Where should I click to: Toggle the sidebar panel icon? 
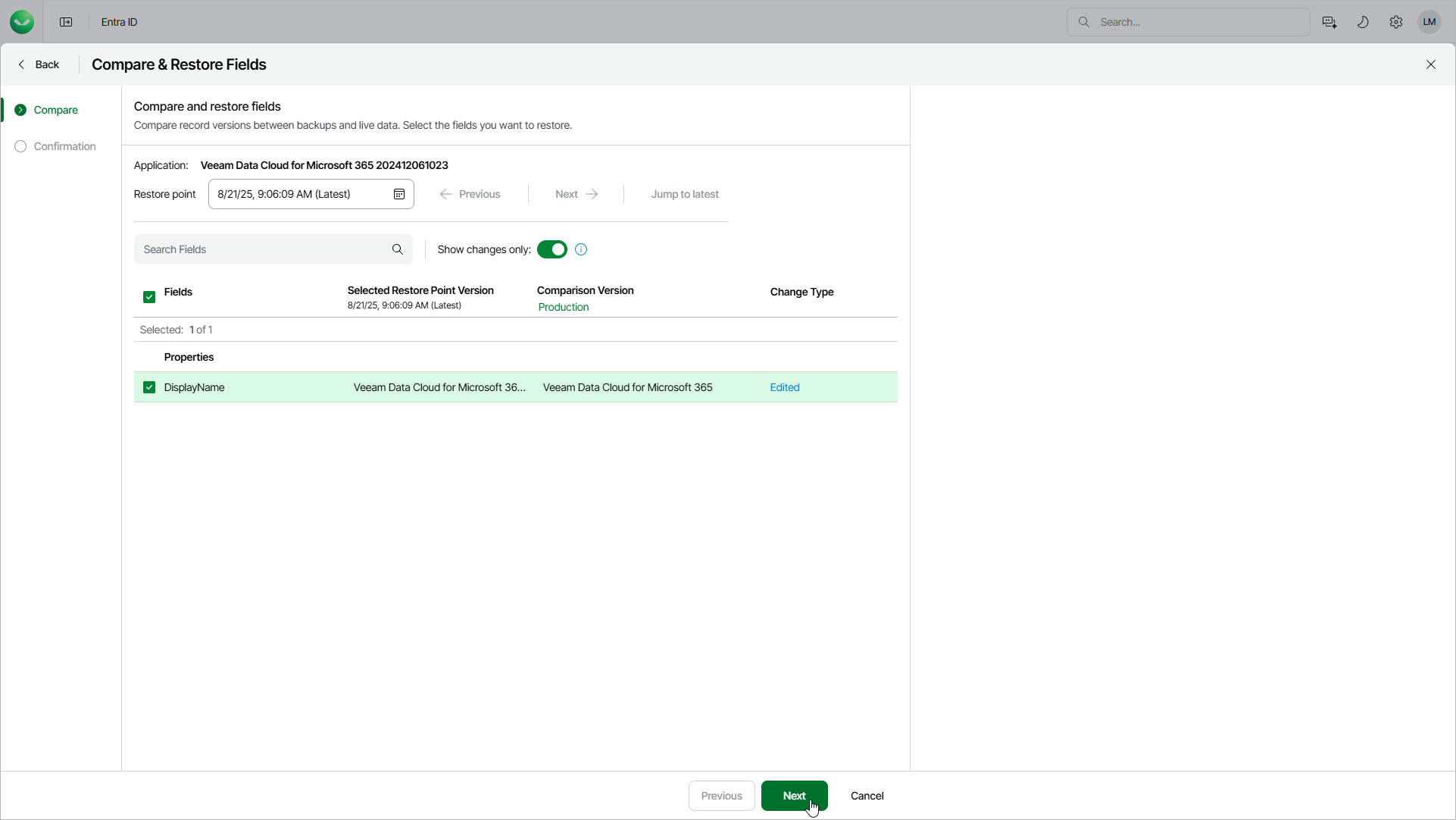point(66,22)
